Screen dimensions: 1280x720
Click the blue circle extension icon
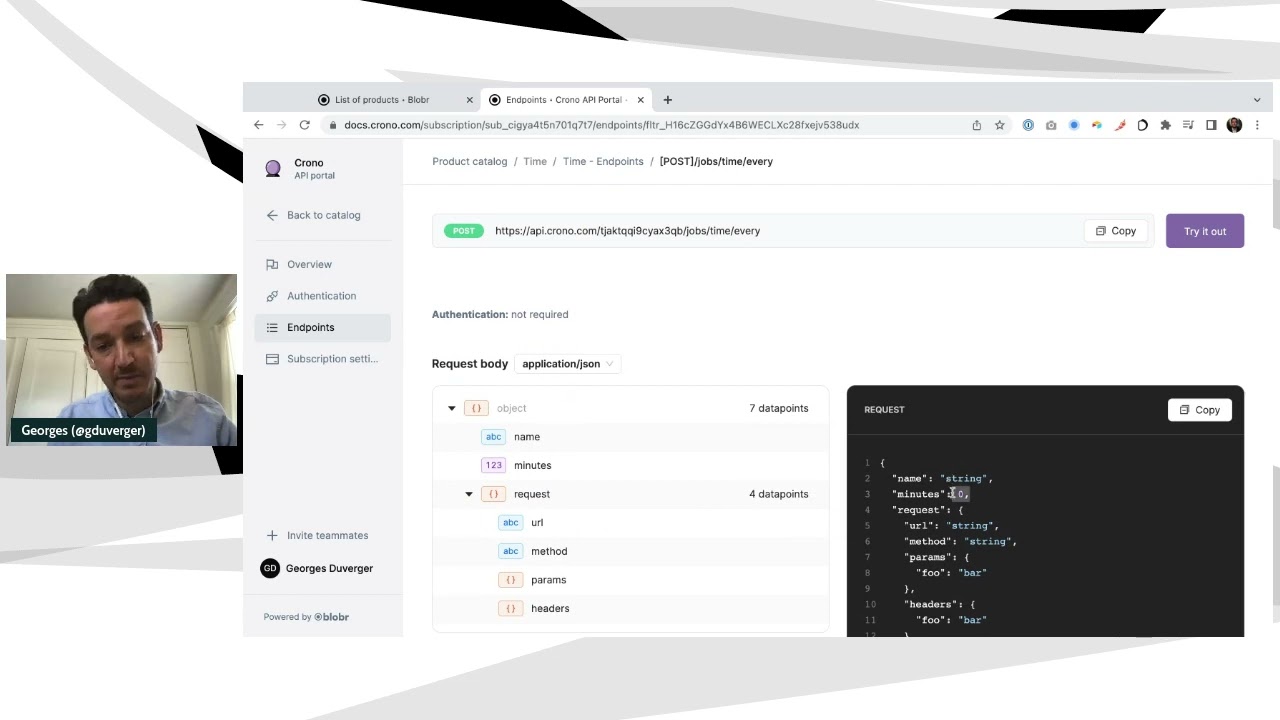[1074, 125]
